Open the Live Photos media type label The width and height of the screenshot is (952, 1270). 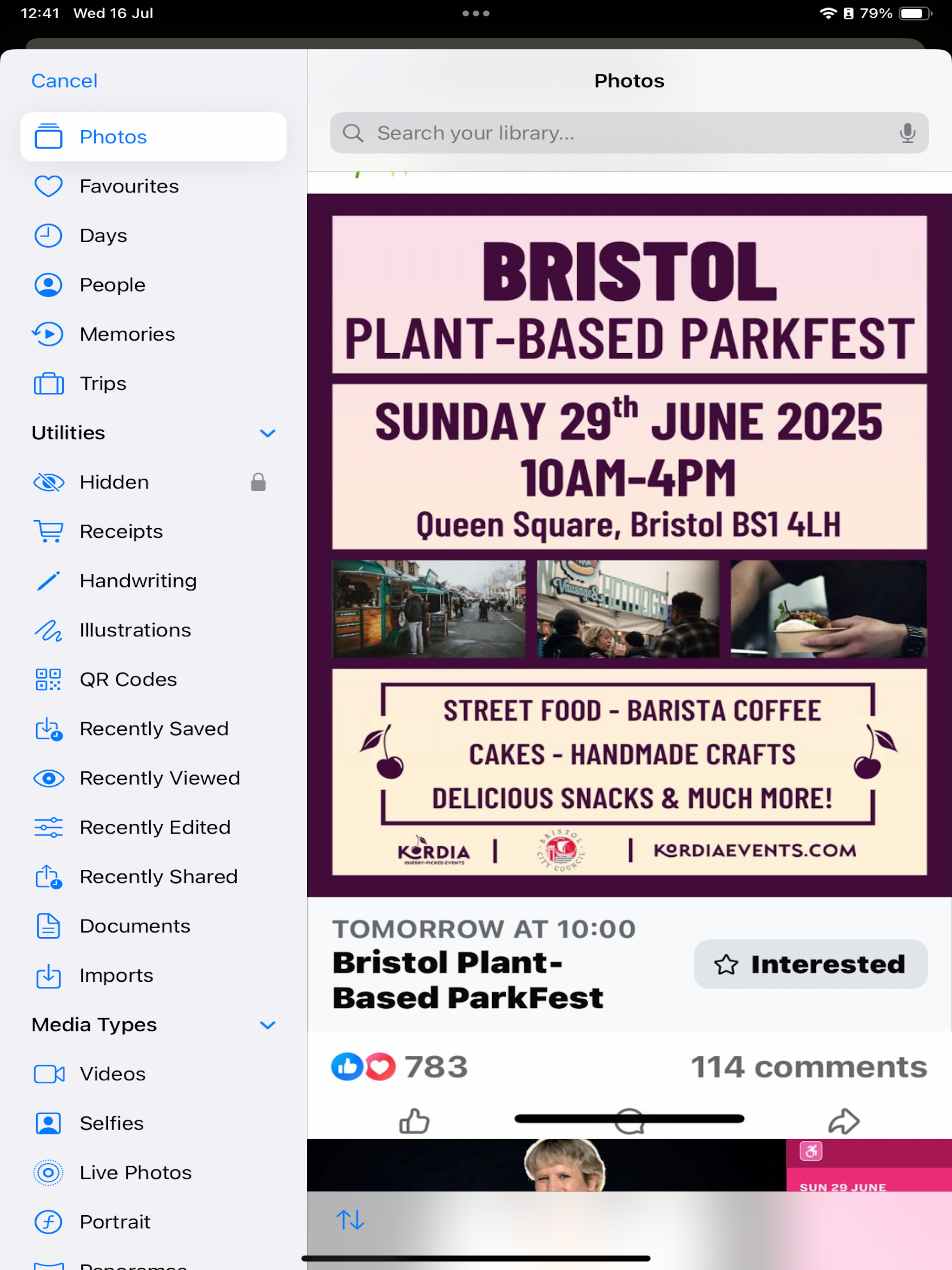click(x=136, y=1173)
